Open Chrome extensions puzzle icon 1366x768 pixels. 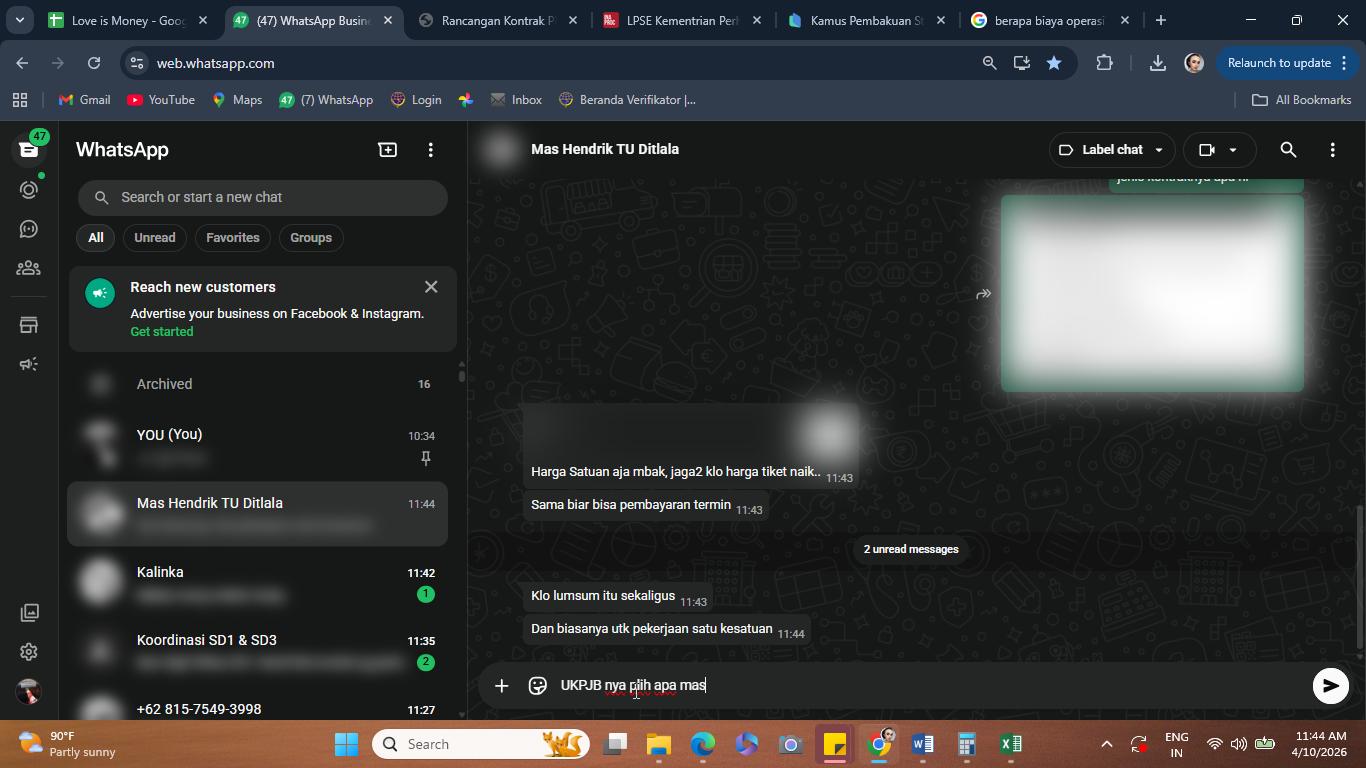pos(1104,63)
